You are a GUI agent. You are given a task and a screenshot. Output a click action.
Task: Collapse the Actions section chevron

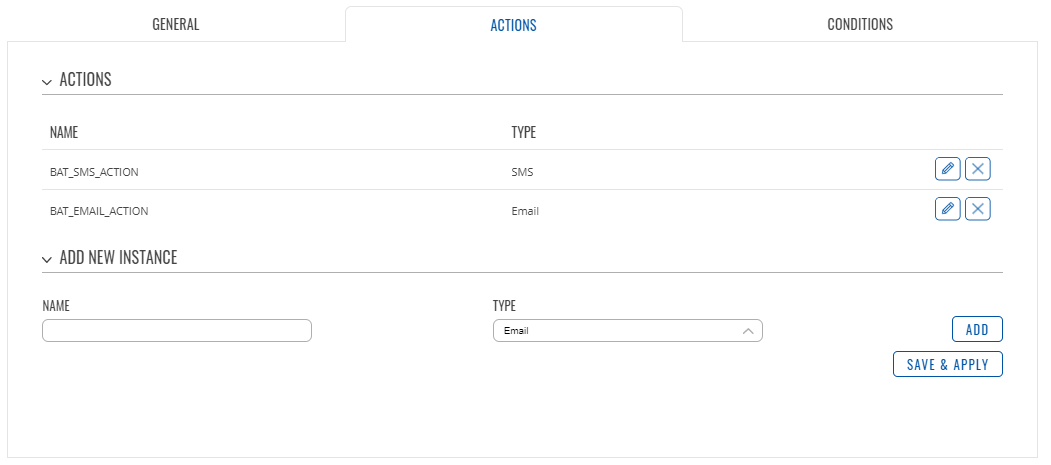click(x=47, y=81)
